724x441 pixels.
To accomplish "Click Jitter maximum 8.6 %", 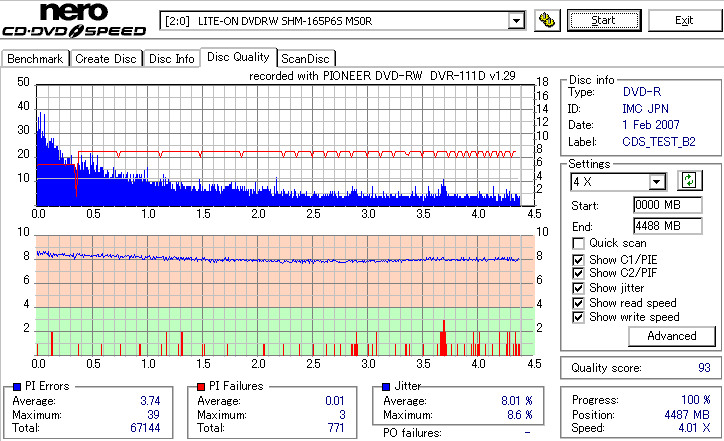I will coord(519,415).
